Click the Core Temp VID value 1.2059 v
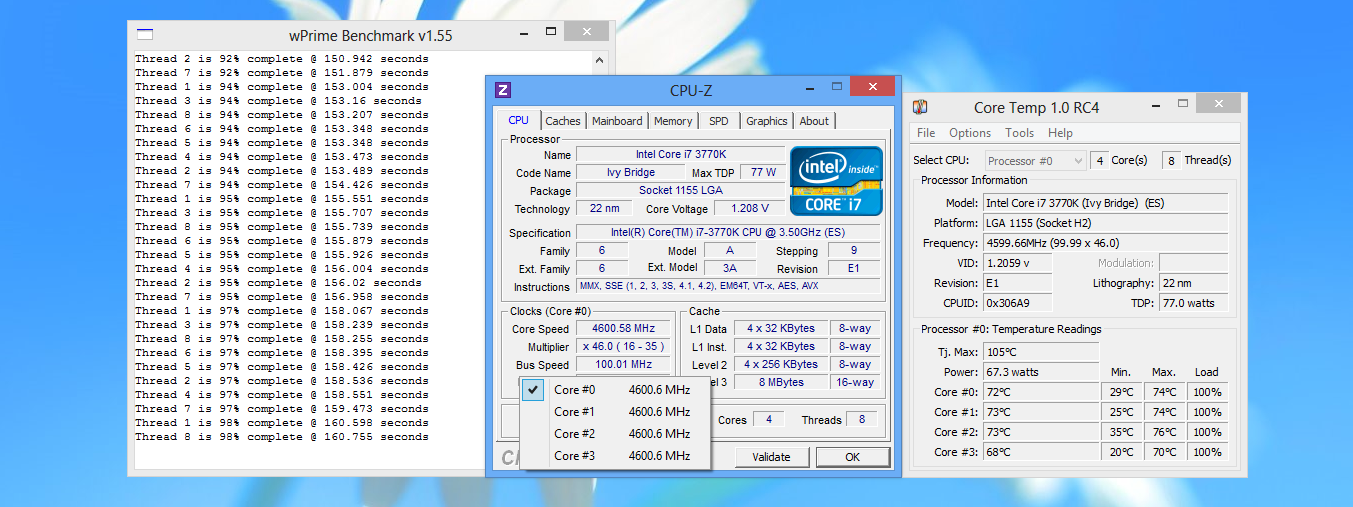Viewport: 1353px width, 507px height. tap(1018, 263)
